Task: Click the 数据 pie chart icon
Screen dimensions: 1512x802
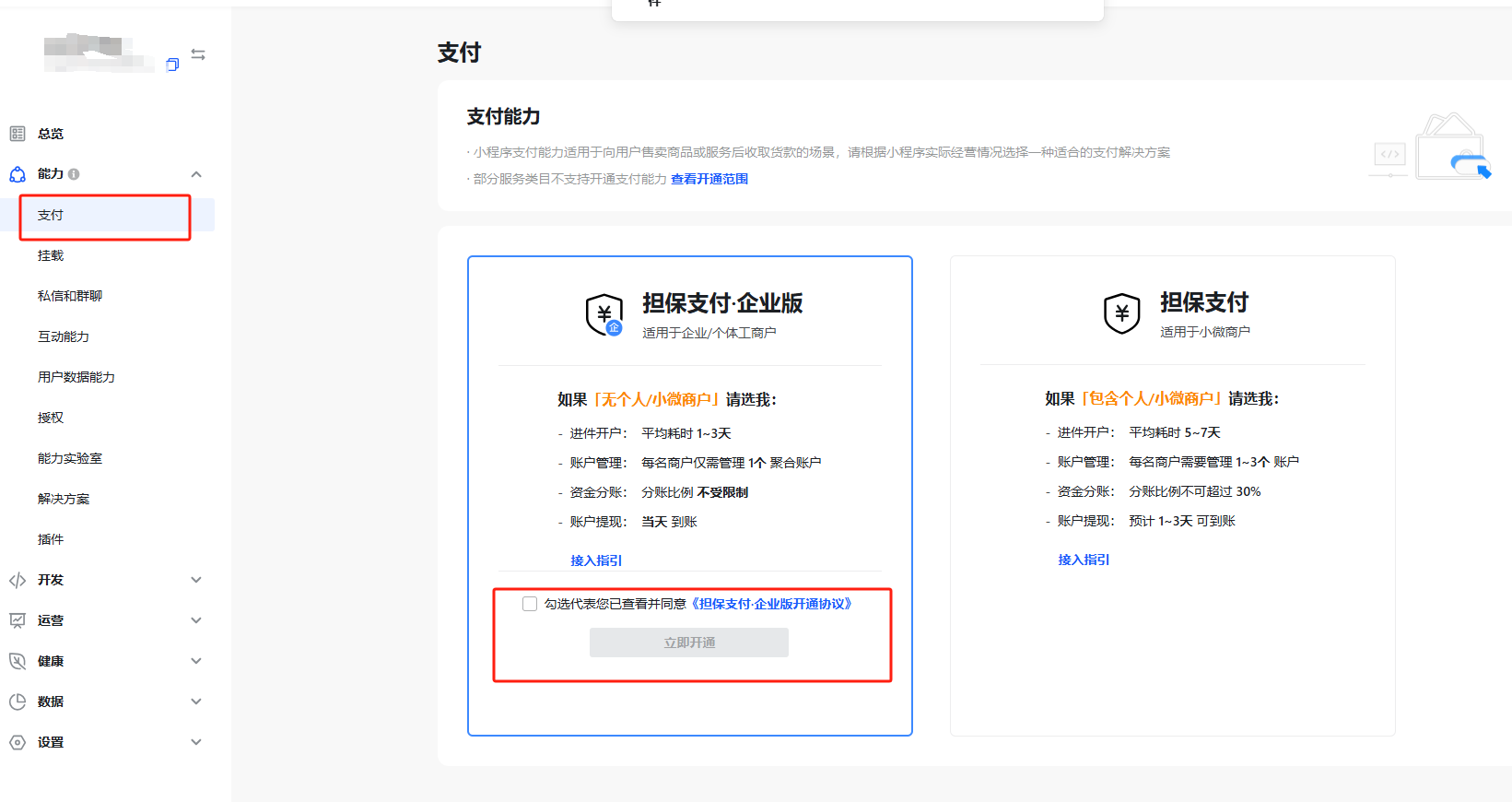Action: pyautogui.click(x=18, y=702)
